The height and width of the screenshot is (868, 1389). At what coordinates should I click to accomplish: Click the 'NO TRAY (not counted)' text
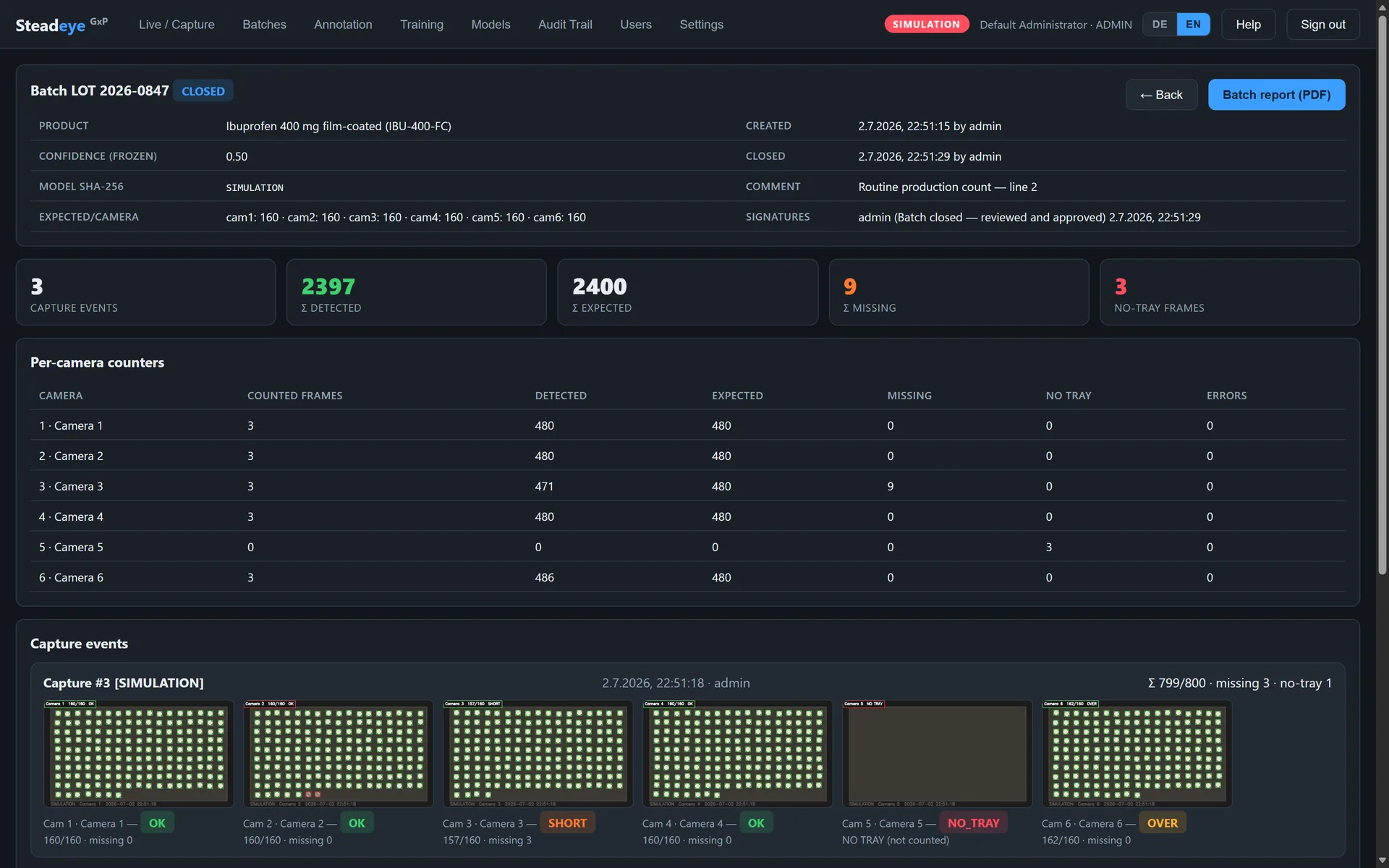(x=896, y=841)
